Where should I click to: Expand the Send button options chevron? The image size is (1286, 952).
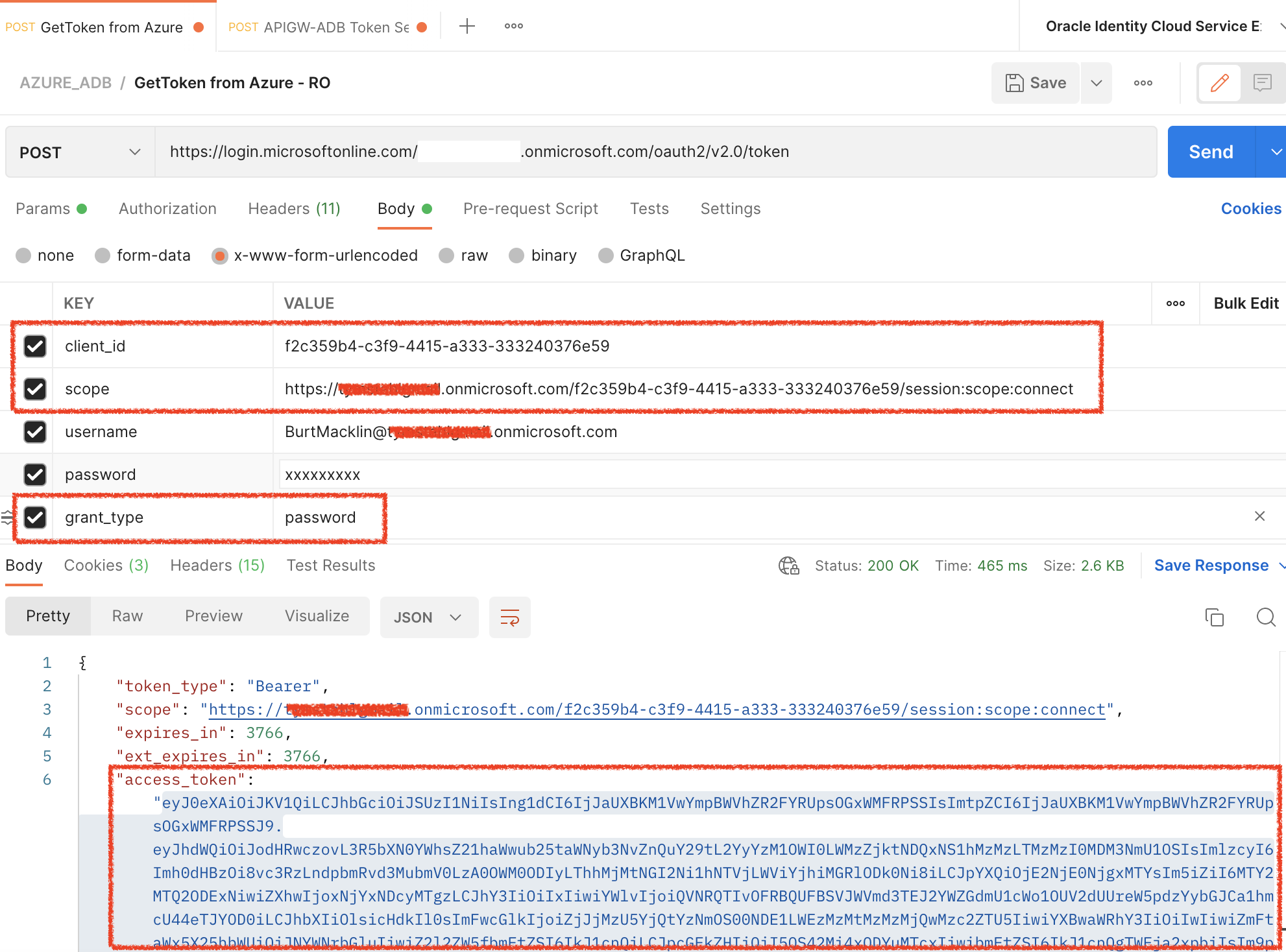pos(1276,151)
